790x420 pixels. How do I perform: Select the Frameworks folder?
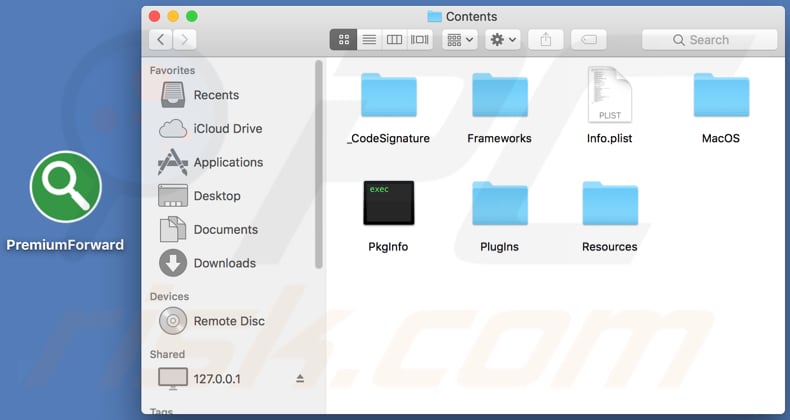click(499, 95)
